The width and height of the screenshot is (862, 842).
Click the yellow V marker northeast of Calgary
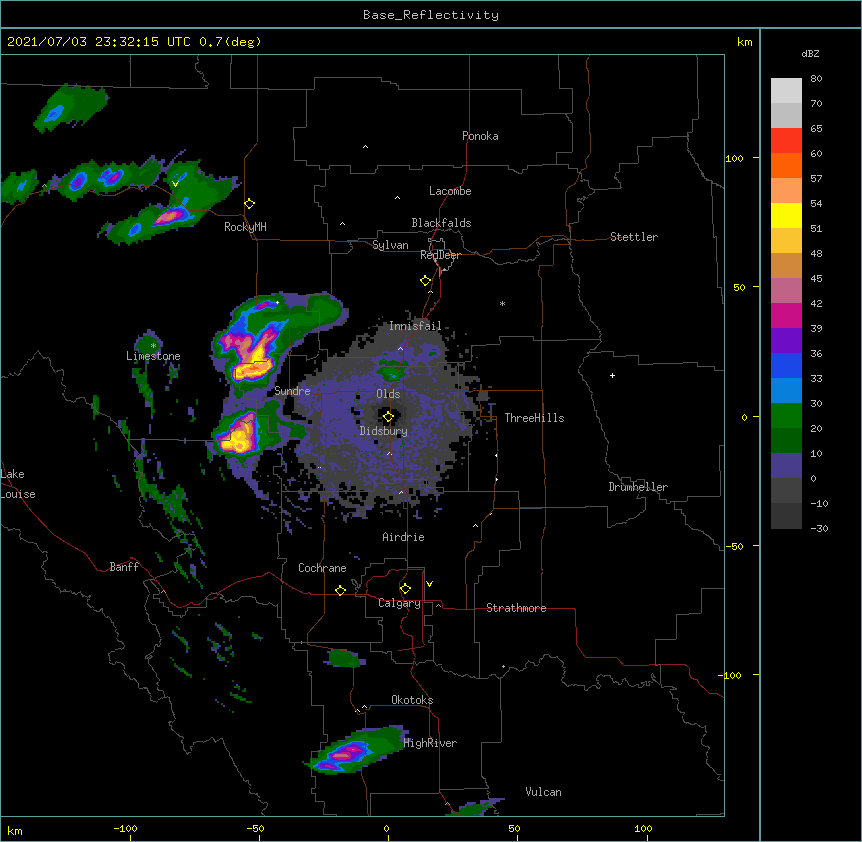429,584
